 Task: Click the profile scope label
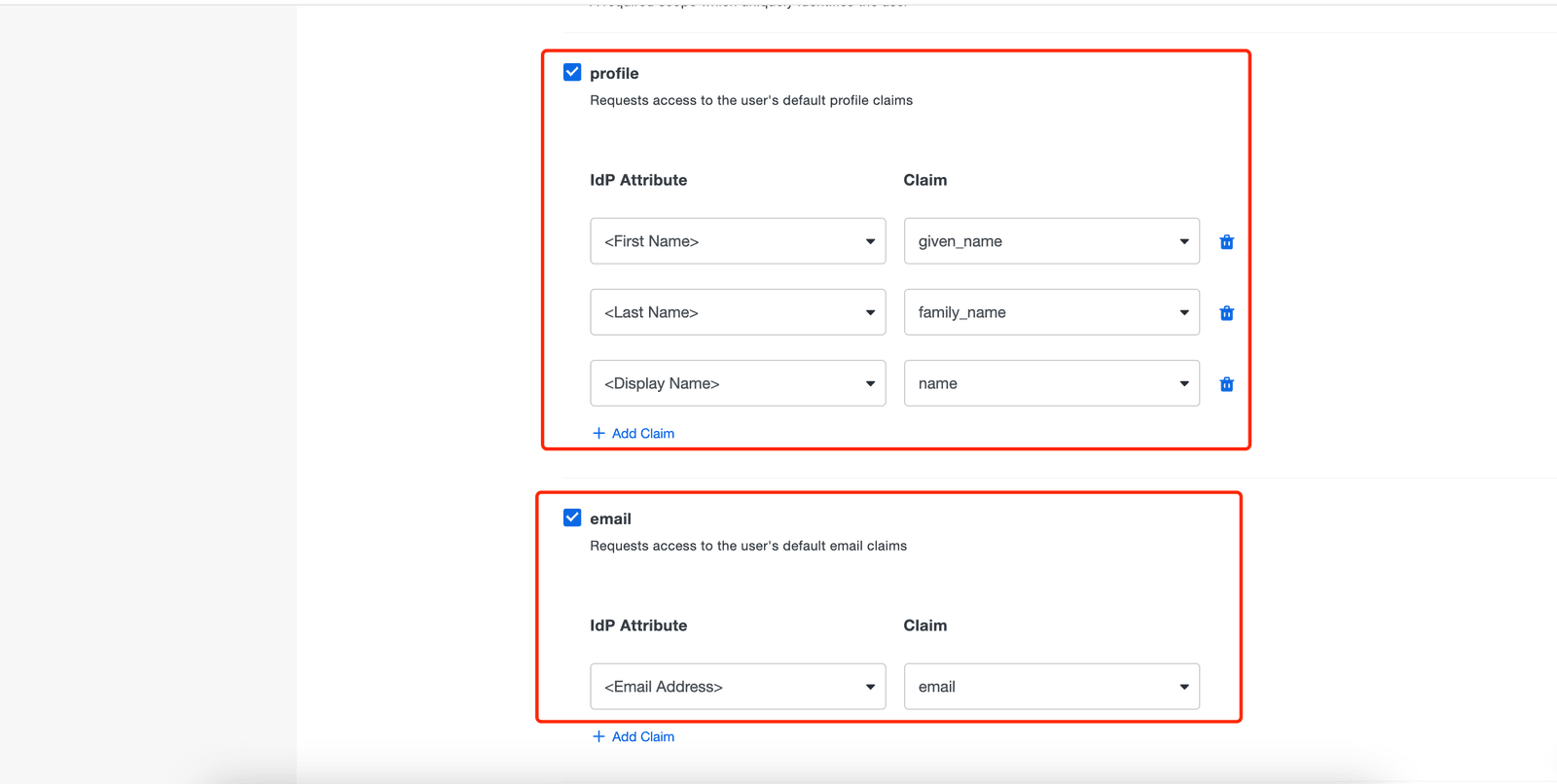tap(614, 73)
